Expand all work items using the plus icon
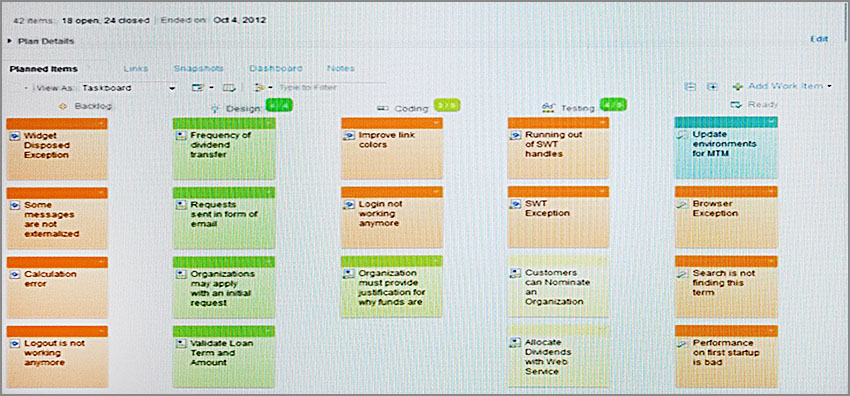850x396 pixels. [712, 87]
